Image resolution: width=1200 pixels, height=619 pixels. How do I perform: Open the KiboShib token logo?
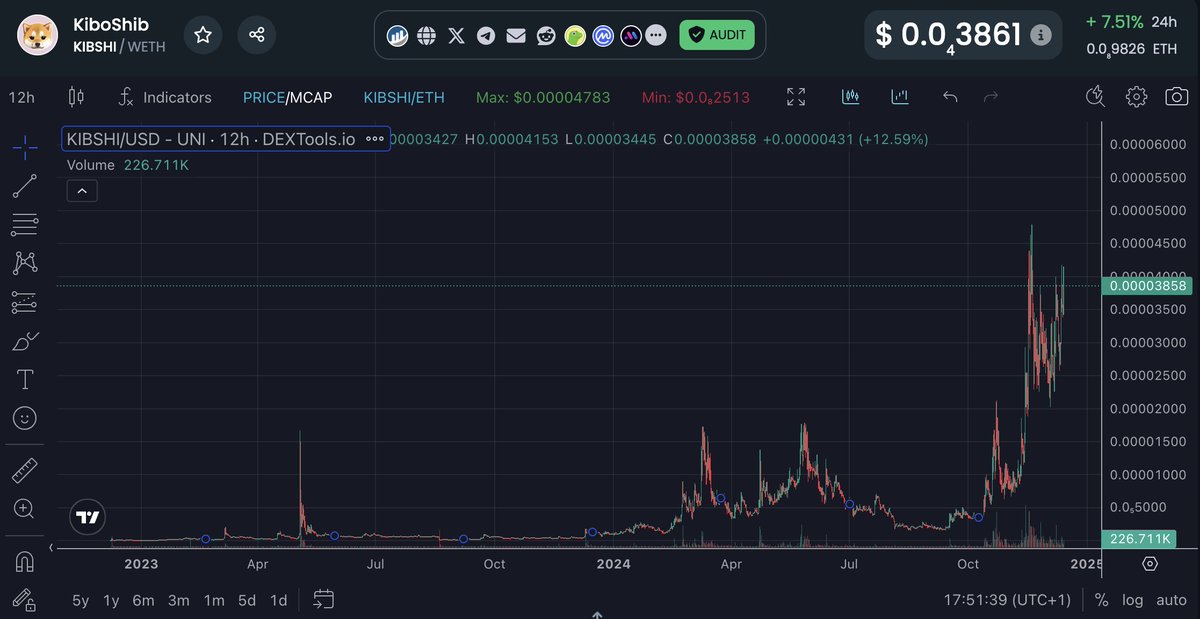tap(38, 35)
